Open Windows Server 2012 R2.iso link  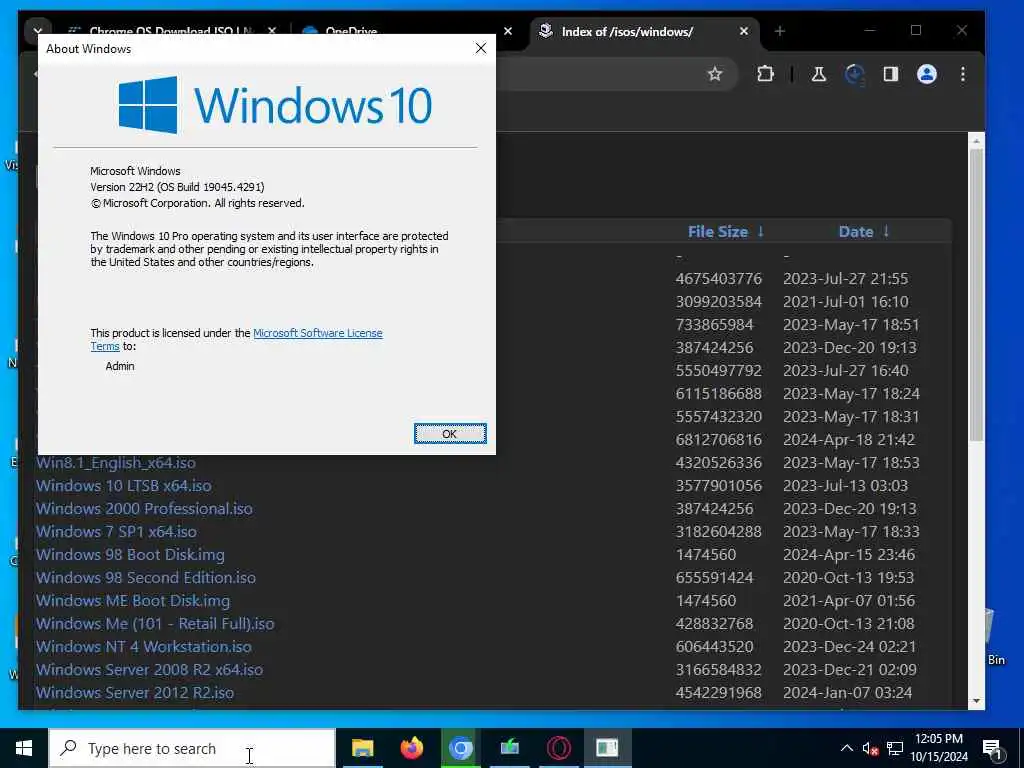pyautogui.click(x=135, y=692)
